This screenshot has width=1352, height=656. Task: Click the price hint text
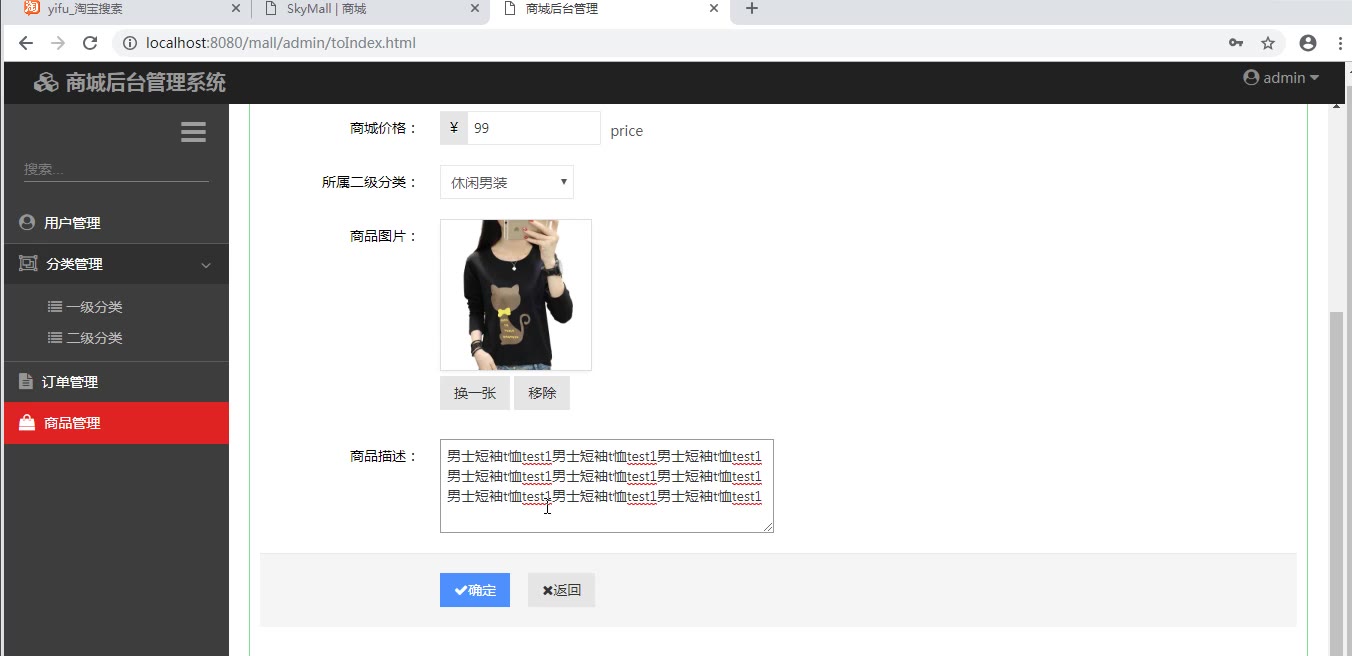point(627,131)
